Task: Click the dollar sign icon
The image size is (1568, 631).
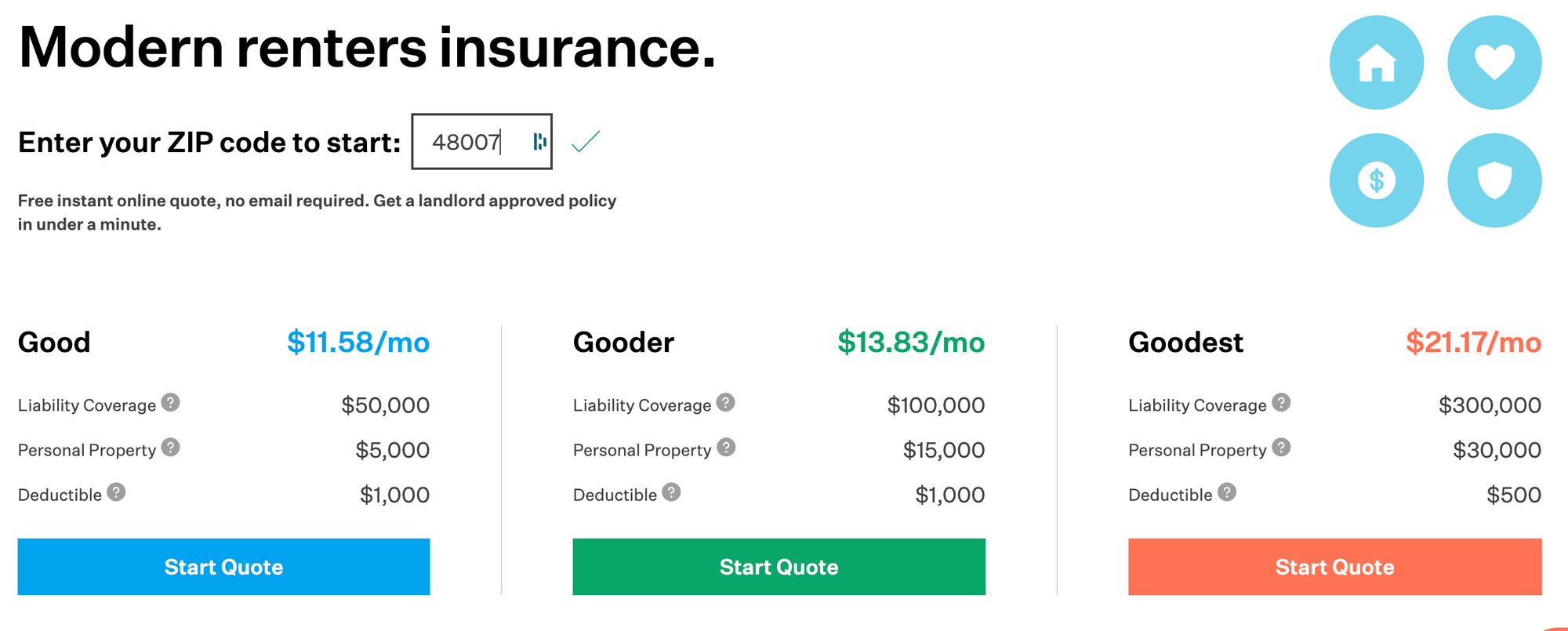Action: tap(1376, 180)
